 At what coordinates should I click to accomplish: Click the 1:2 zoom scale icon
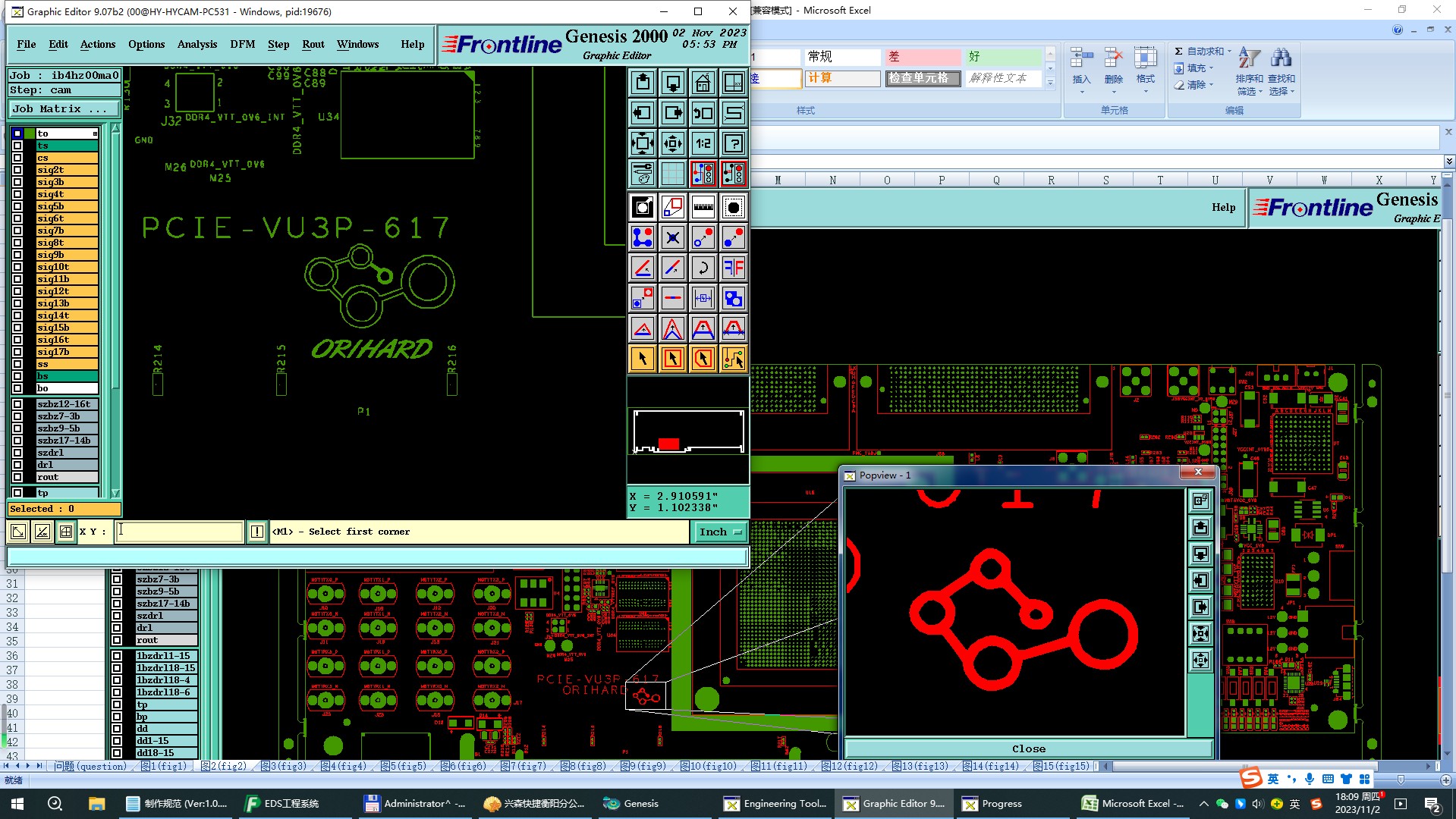pos(703,143)
